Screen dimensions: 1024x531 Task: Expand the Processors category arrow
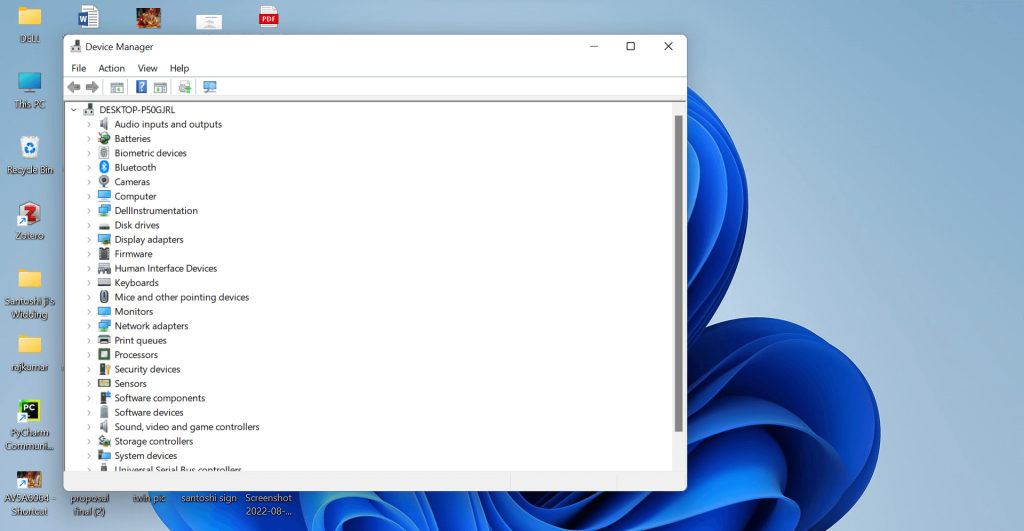coord(89,355)
